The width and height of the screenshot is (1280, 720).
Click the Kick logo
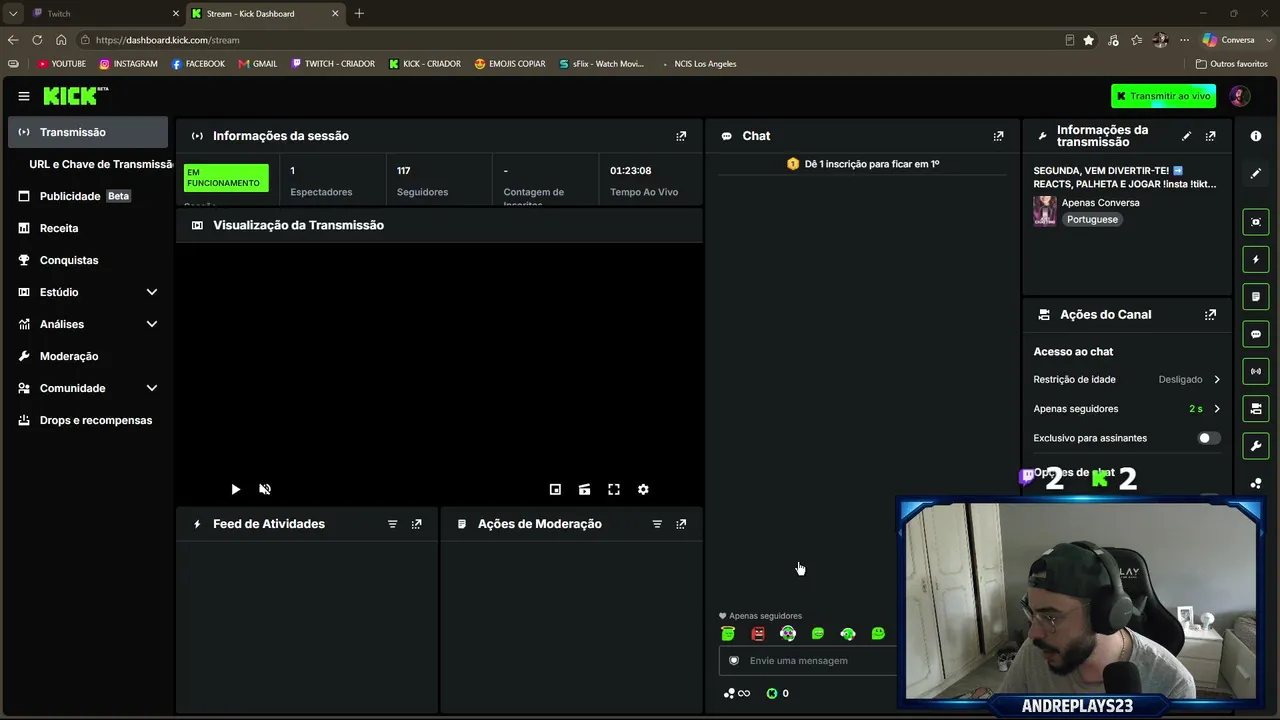click(75, 96)
